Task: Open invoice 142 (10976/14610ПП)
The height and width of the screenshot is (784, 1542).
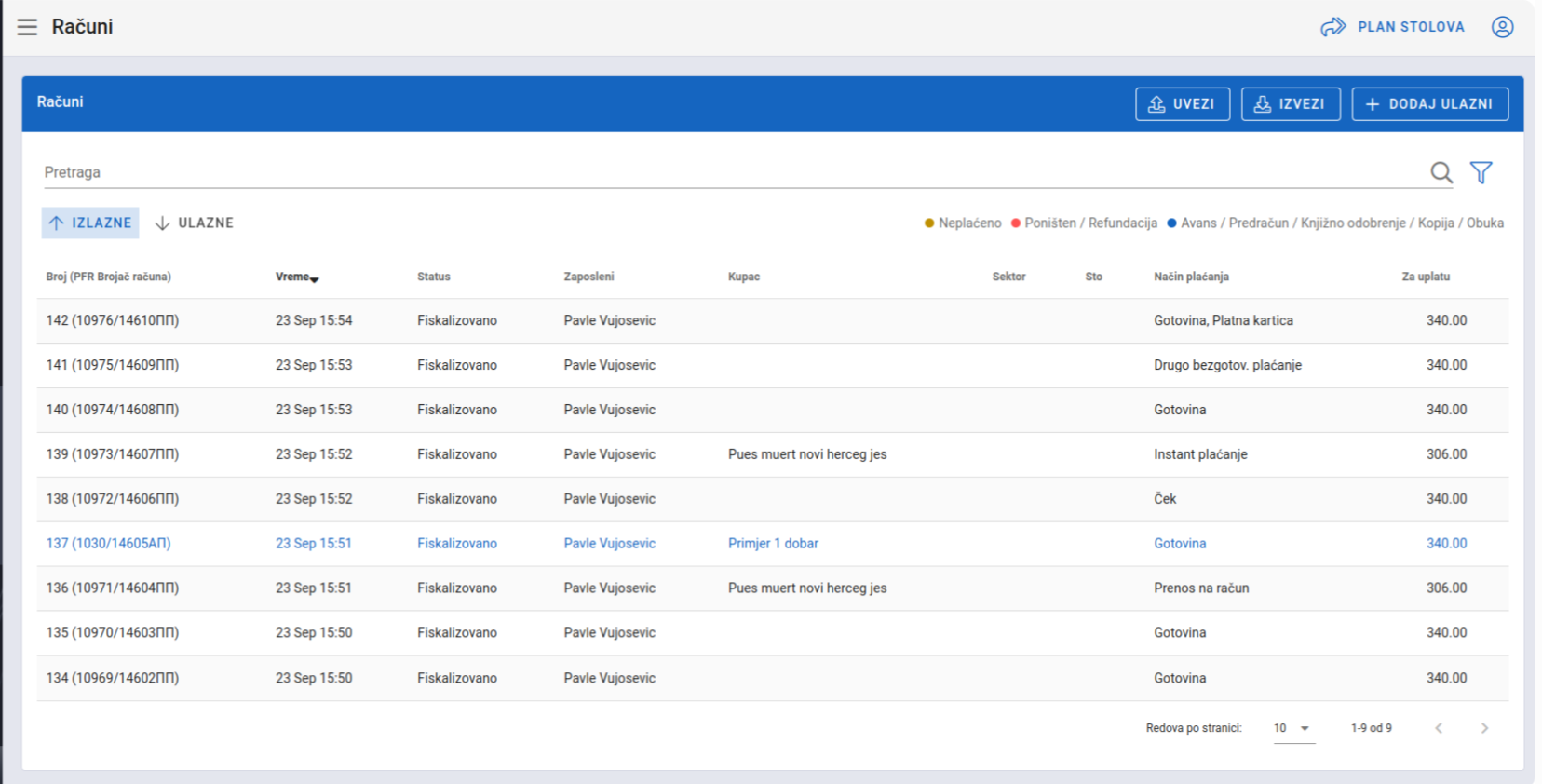Action: pos(773,320)
